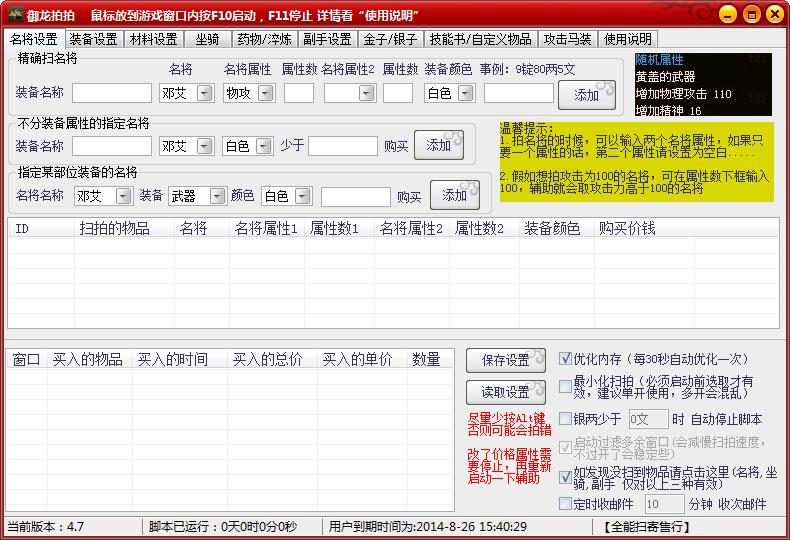Go to the 坐骑 tab
Viewport: 790px width, 540px height.
pos(207,39)
